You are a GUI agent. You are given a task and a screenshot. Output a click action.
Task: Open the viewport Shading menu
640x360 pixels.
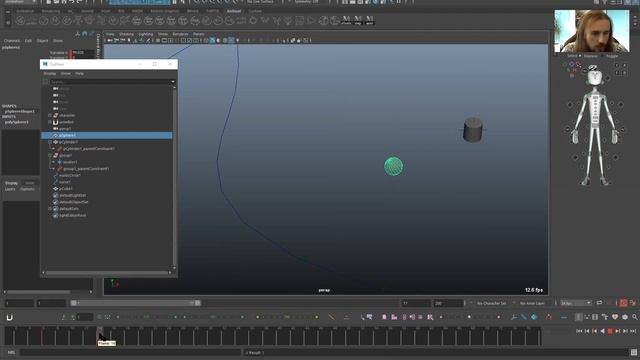click(126, 34)
